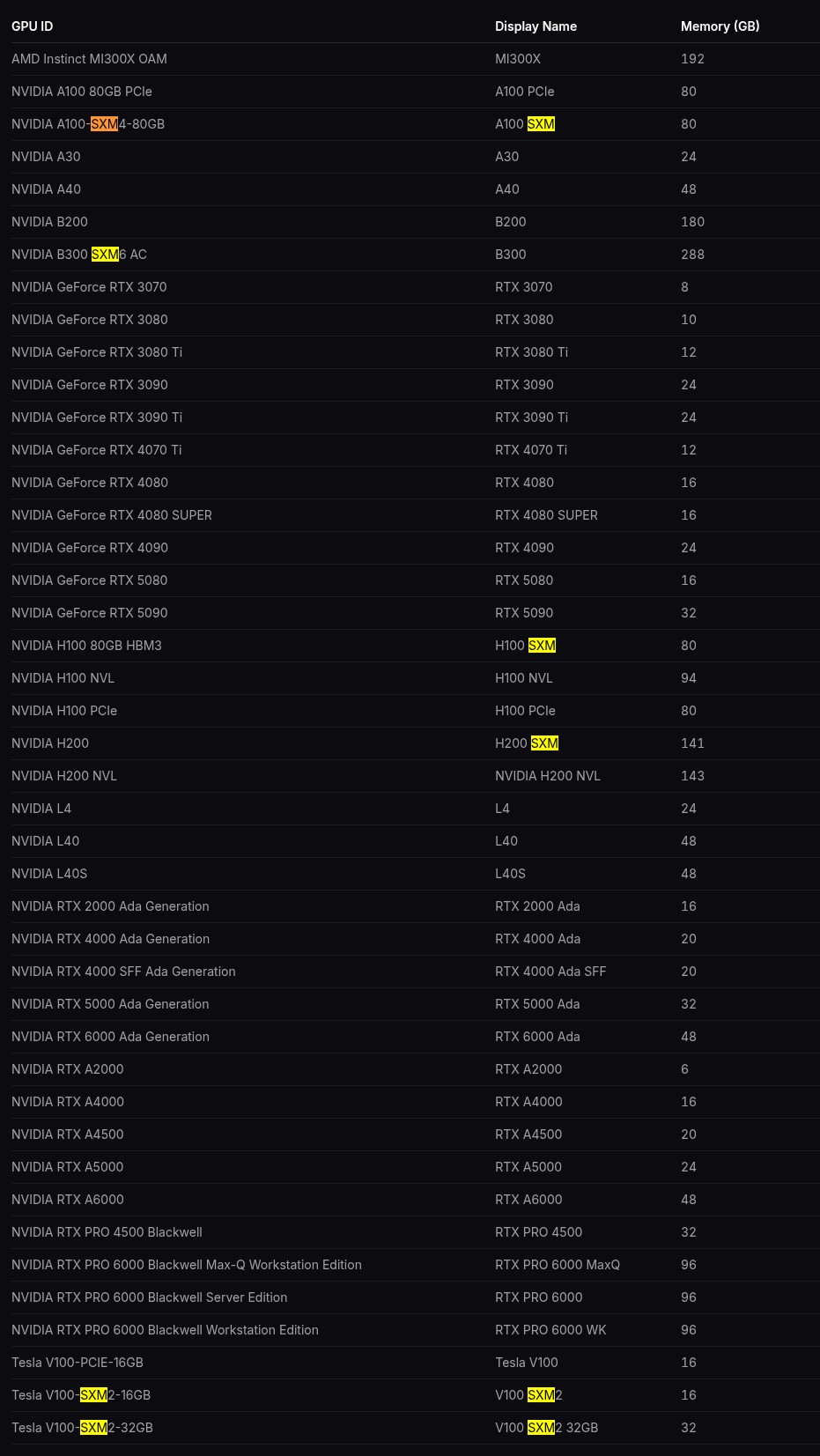Click NVIDIA L40S GPU ID text
The width and height of the screenshot is (820, 1456).
click(x=49, y=874)
